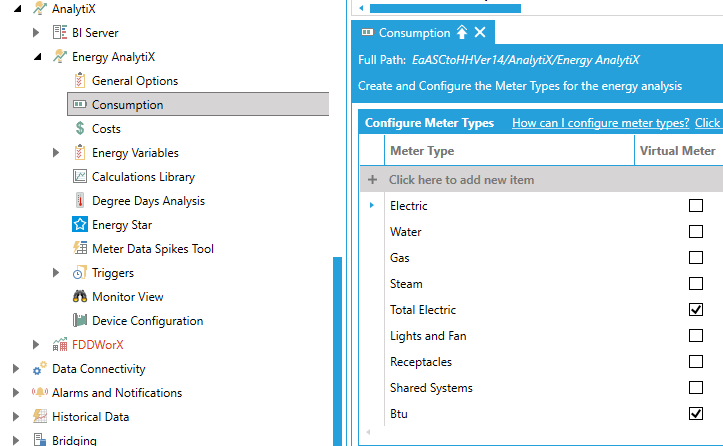Open 'How can I configure meter types?' link

coord(600,123)
